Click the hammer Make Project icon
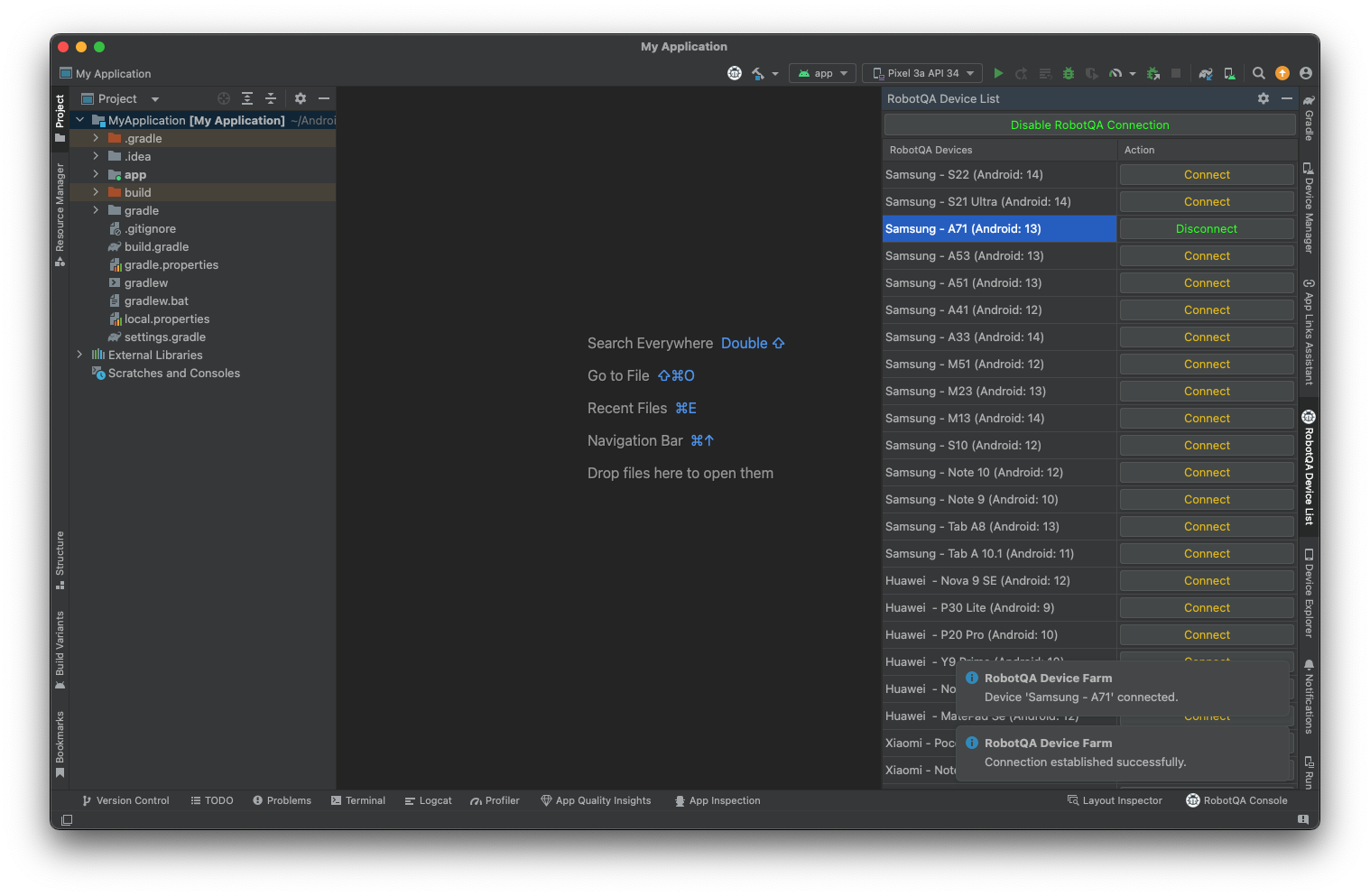1370x896 pixels. (x=758, y=73)
